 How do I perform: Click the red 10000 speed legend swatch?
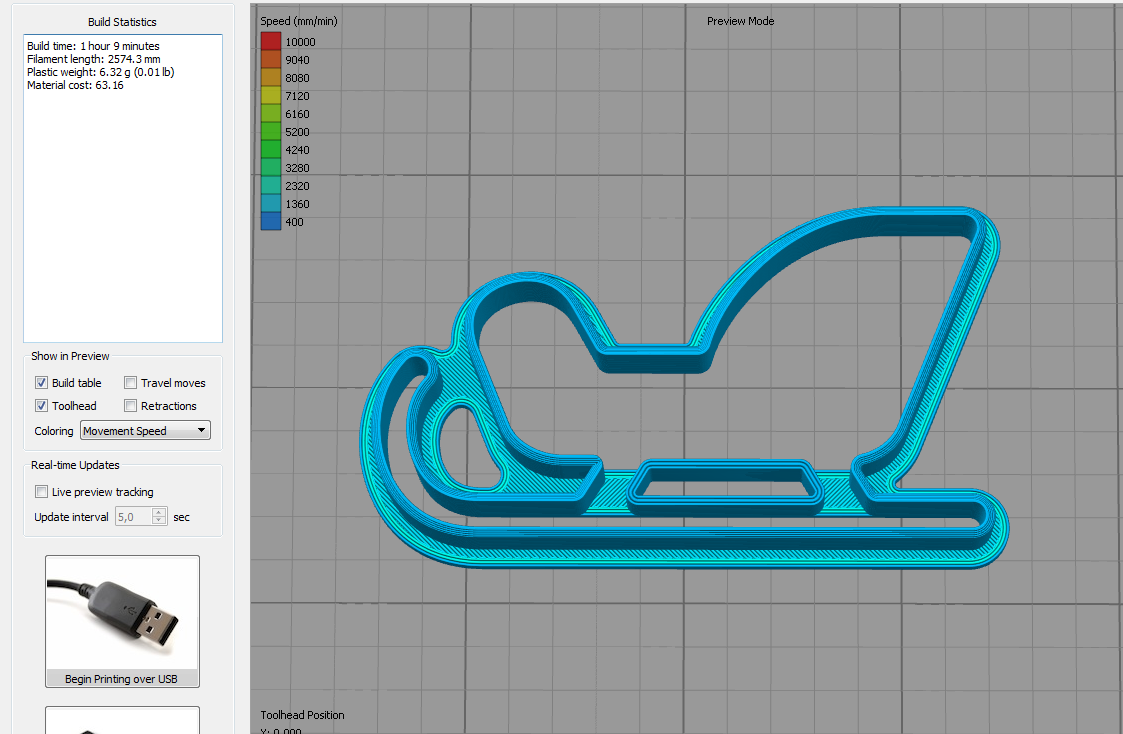tap(270, 42)
